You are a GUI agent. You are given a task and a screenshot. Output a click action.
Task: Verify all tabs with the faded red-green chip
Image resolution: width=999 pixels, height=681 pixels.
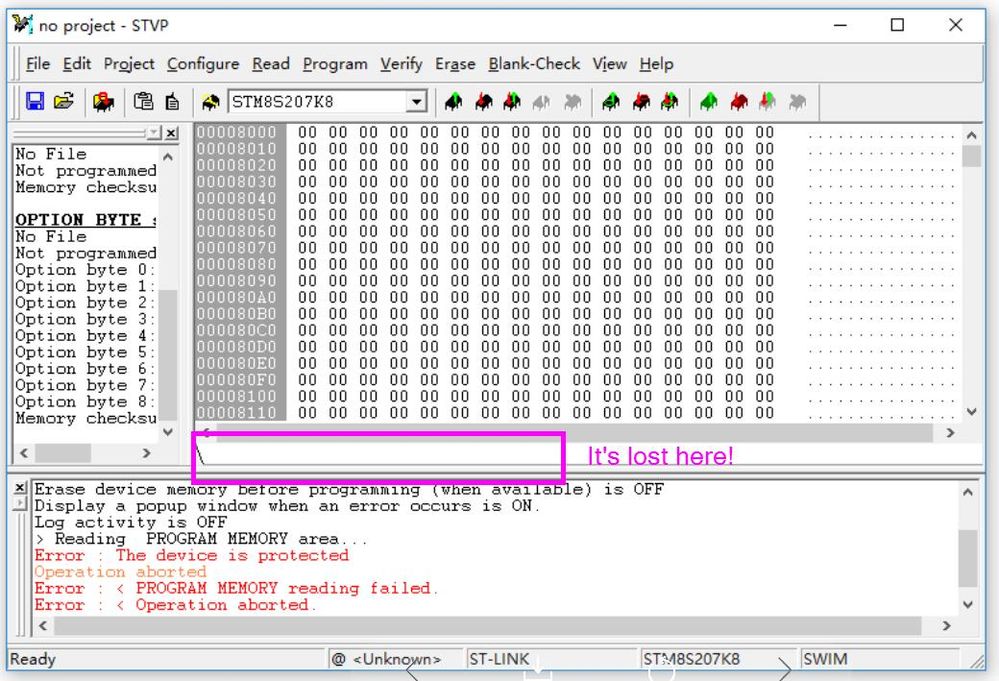(x=768, y=101)
